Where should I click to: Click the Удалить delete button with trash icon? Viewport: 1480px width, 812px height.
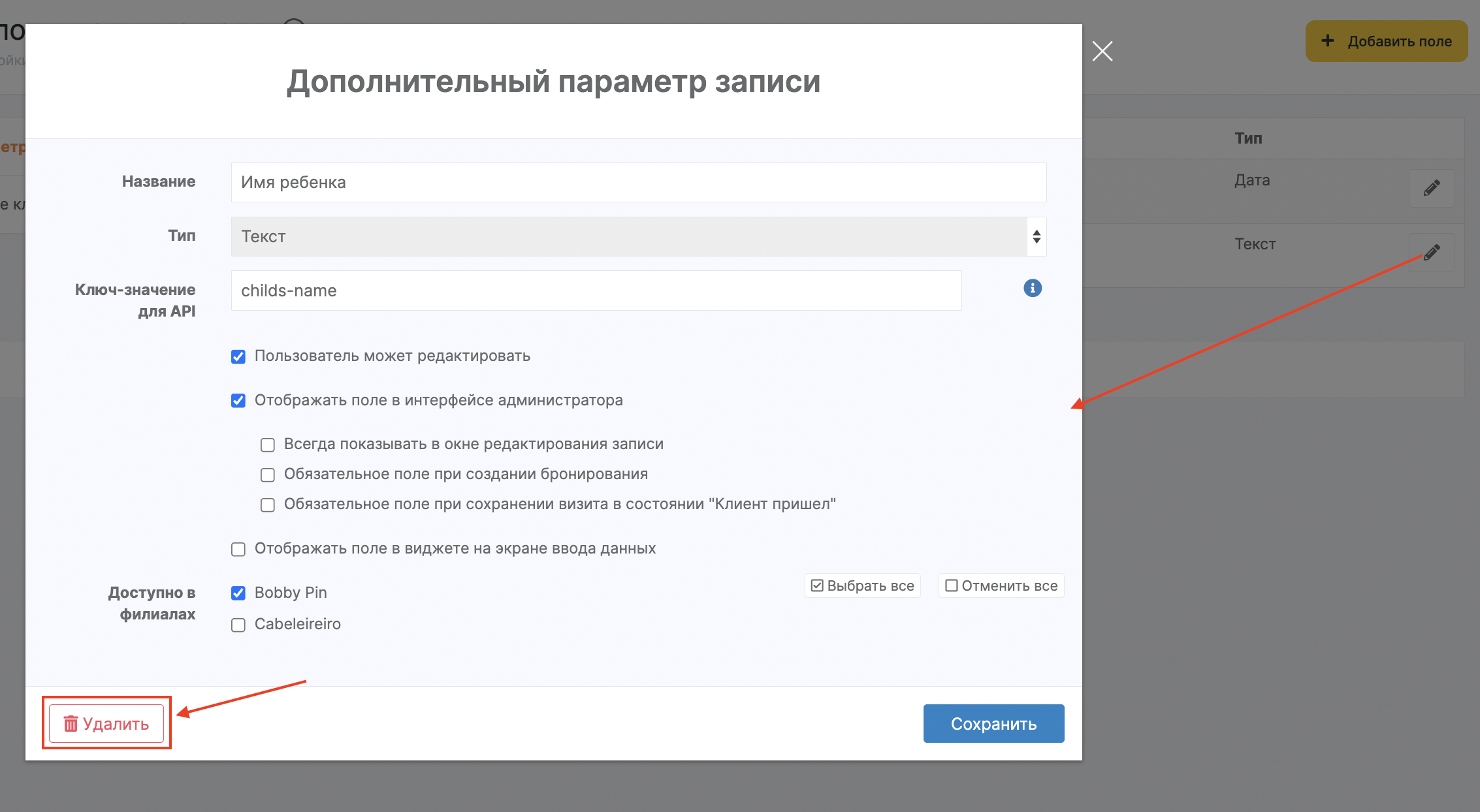(106, 723)
